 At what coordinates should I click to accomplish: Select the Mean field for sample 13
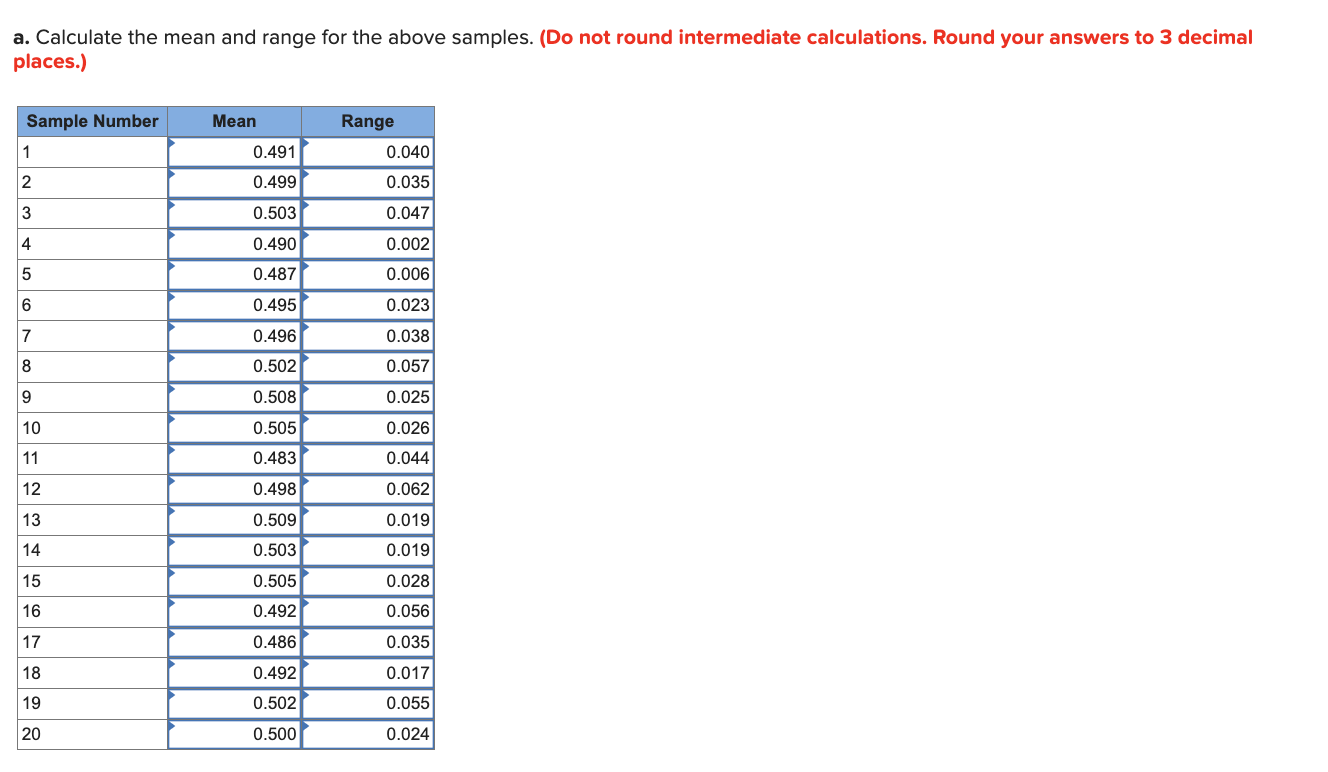click(x=235, y=520)
